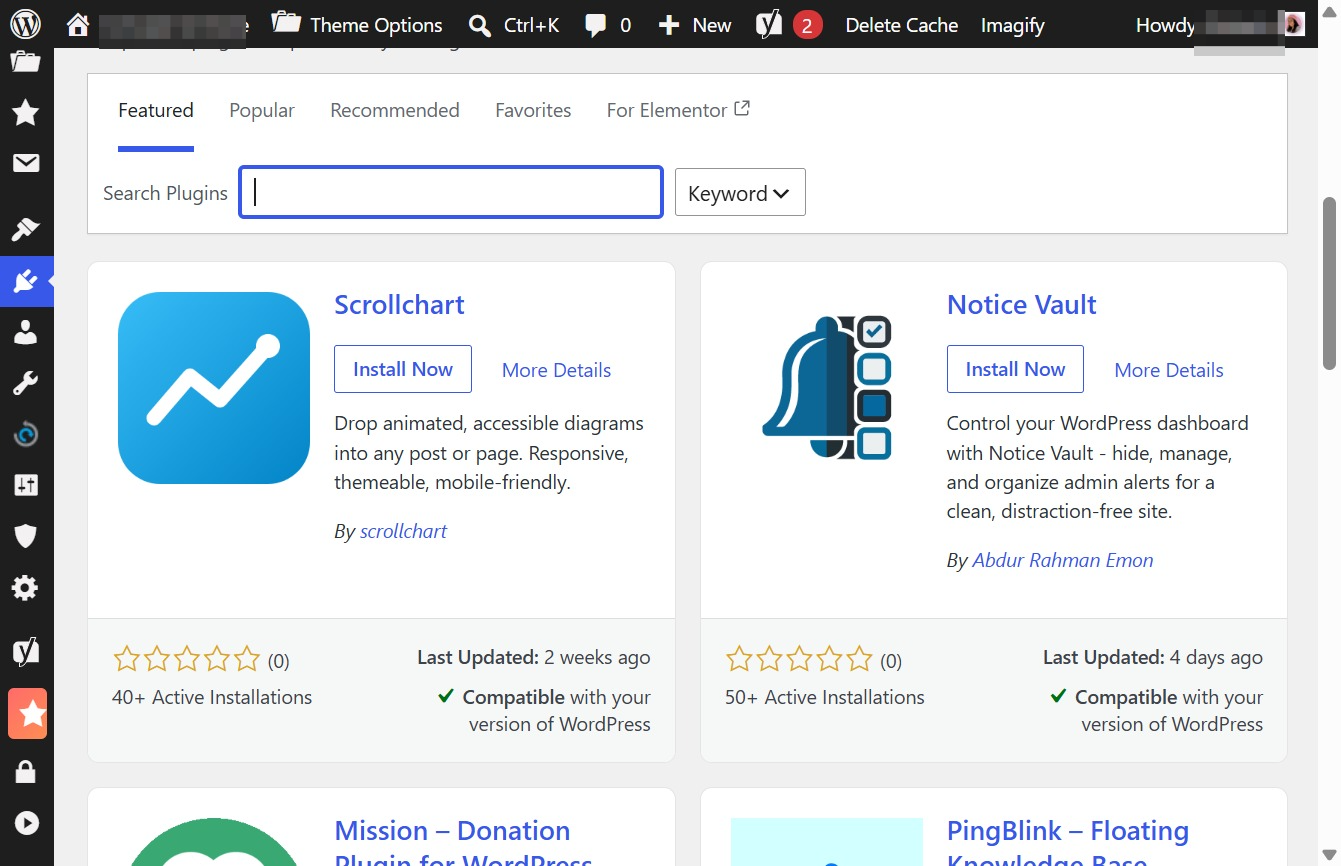The height and width of the screenshot is (866, 1341).
Task: Open the envelope mail sidebar menu
Action: (x=25, y=163)
